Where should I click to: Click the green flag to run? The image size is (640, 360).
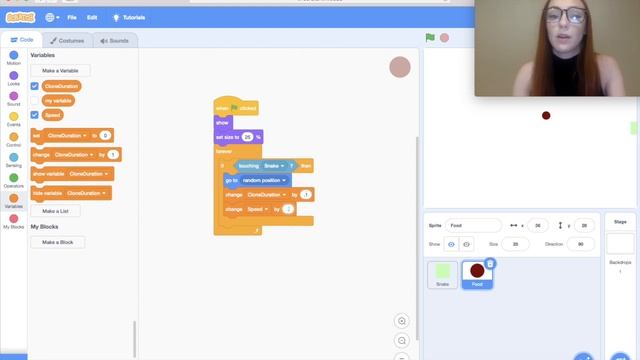tap(430, 38)
